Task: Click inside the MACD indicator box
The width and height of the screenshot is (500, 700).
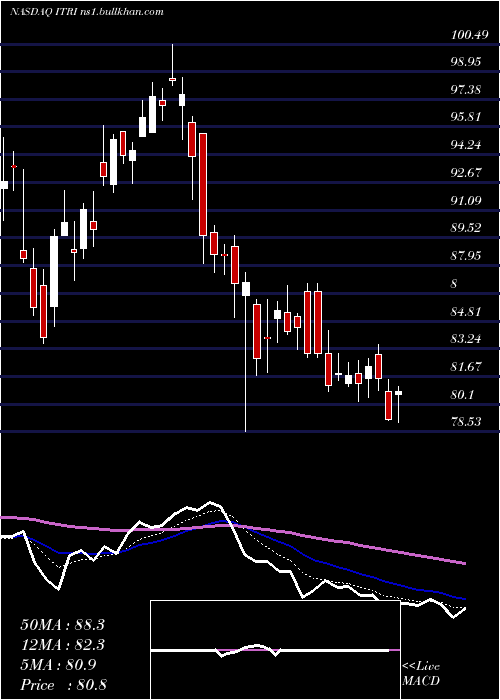Action: tap(275, 650)
